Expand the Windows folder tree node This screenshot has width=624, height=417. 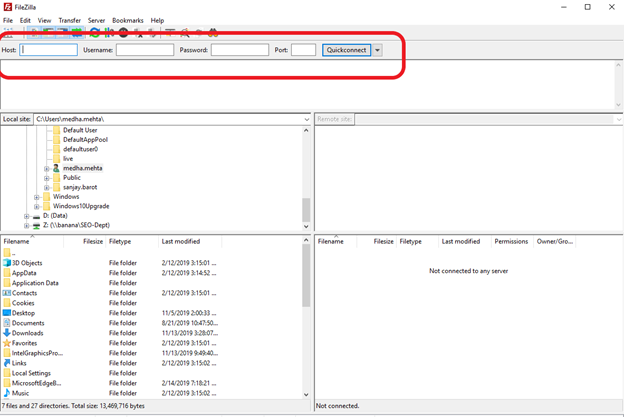(x=37, y=197)
